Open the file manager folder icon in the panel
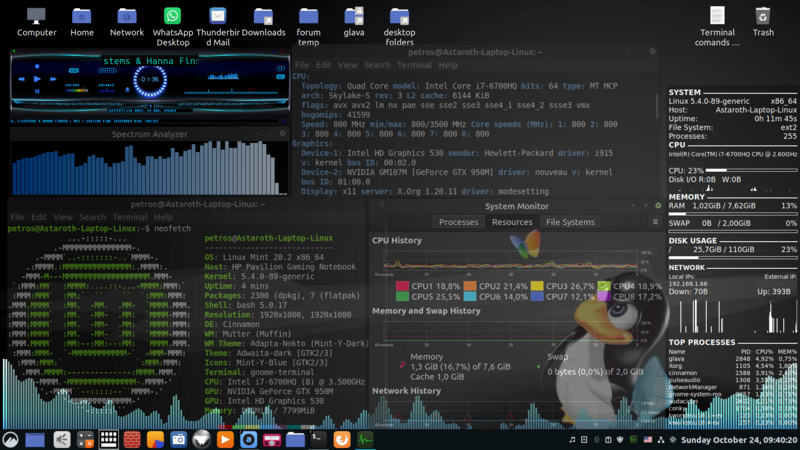The height and width of the screenshot is (450, 800). [295, 439]
